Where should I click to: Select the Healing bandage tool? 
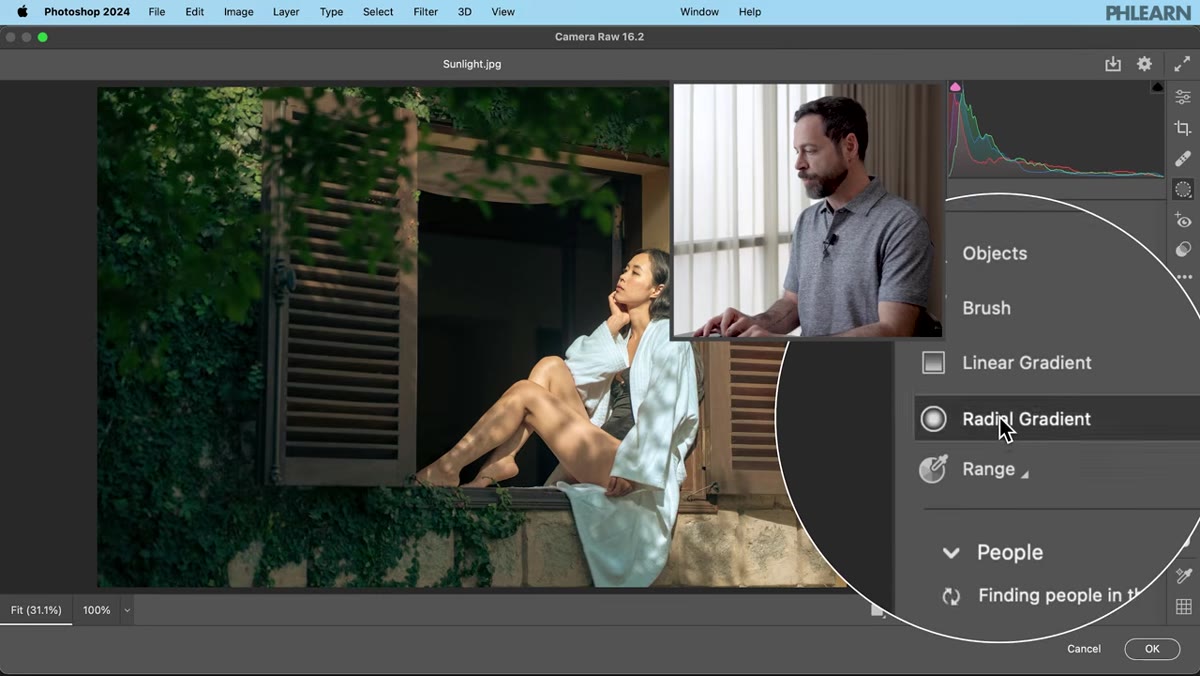tap(1183, 158)
